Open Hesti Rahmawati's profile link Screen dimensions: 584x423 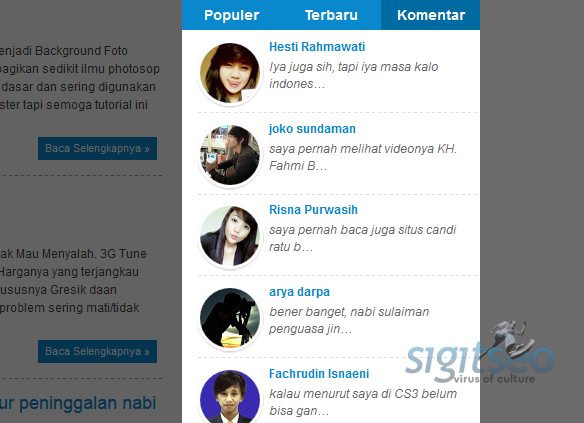(317, 47)
